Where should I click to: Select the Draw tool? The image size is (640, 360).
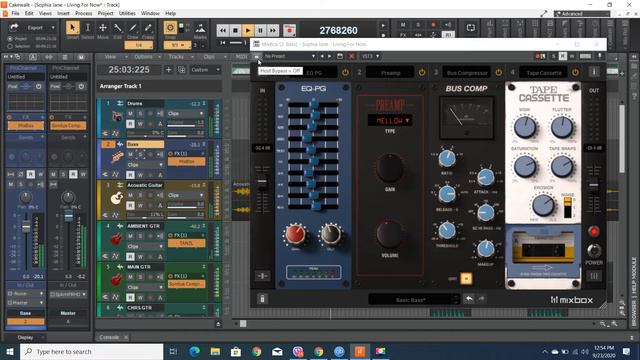tap(133, 28)
